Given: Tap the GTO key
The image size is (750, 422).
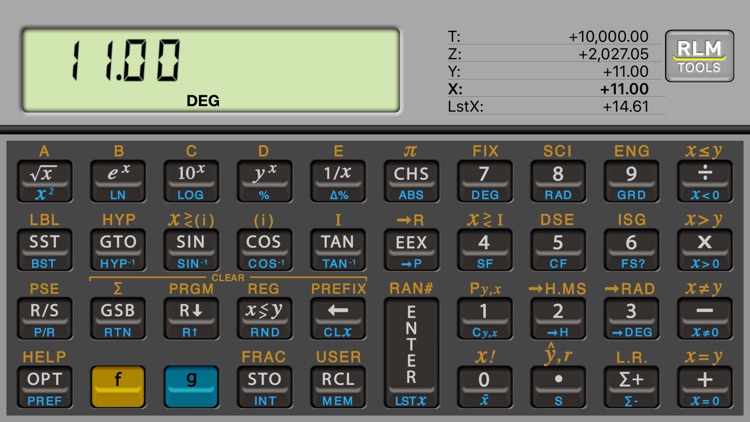Looking at the screenshot, I should point(118,250).
